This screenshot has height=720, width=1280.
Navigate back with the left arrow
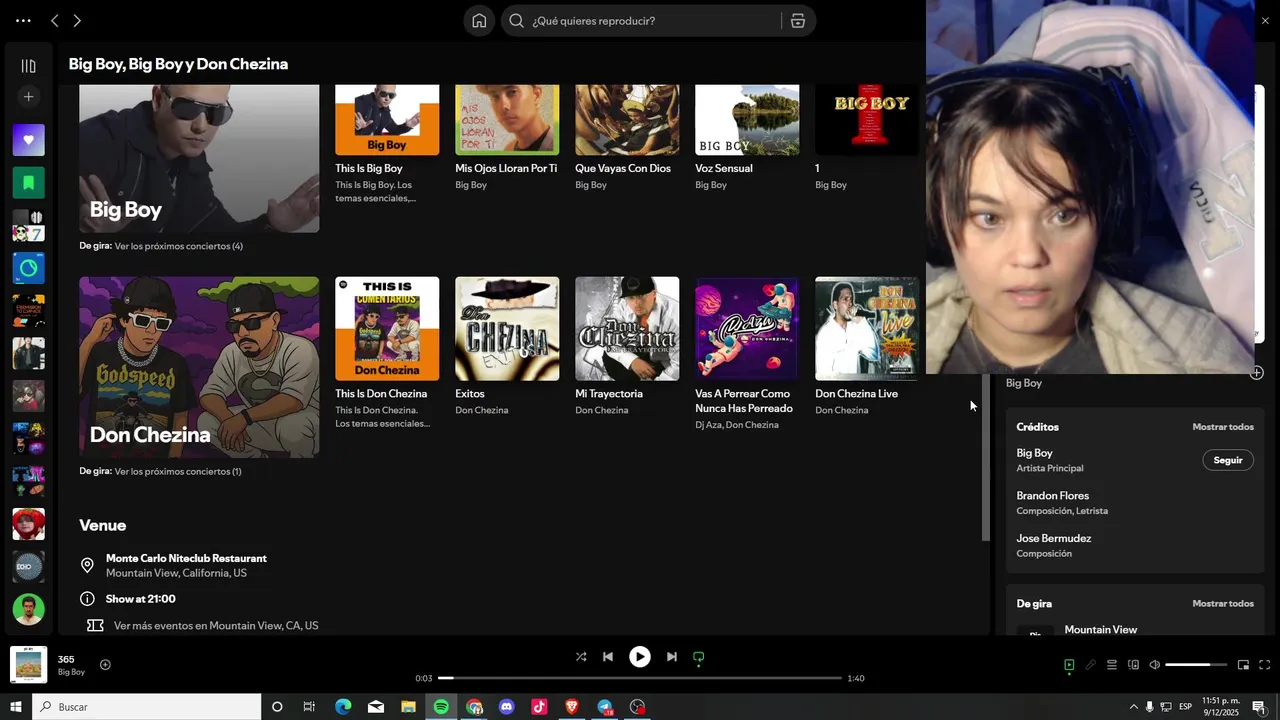point(55,21)
